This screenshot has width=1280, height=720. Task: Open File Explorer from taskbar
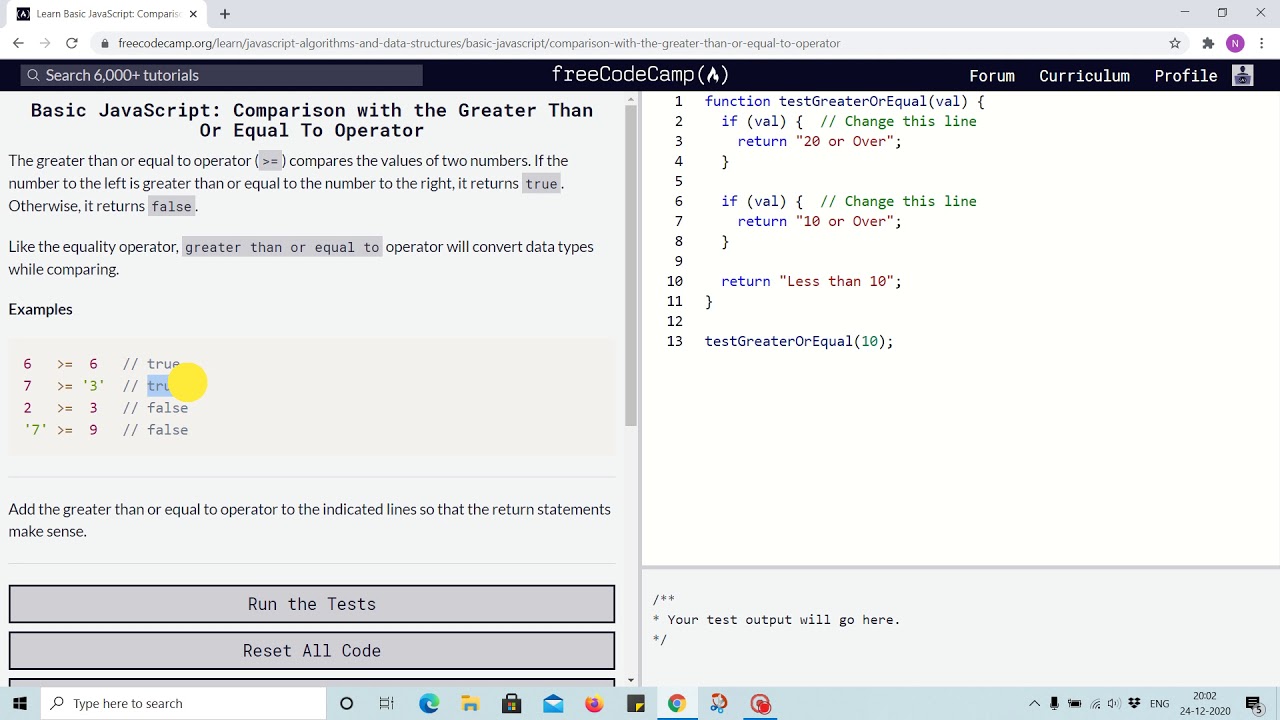tap(470, 703)
